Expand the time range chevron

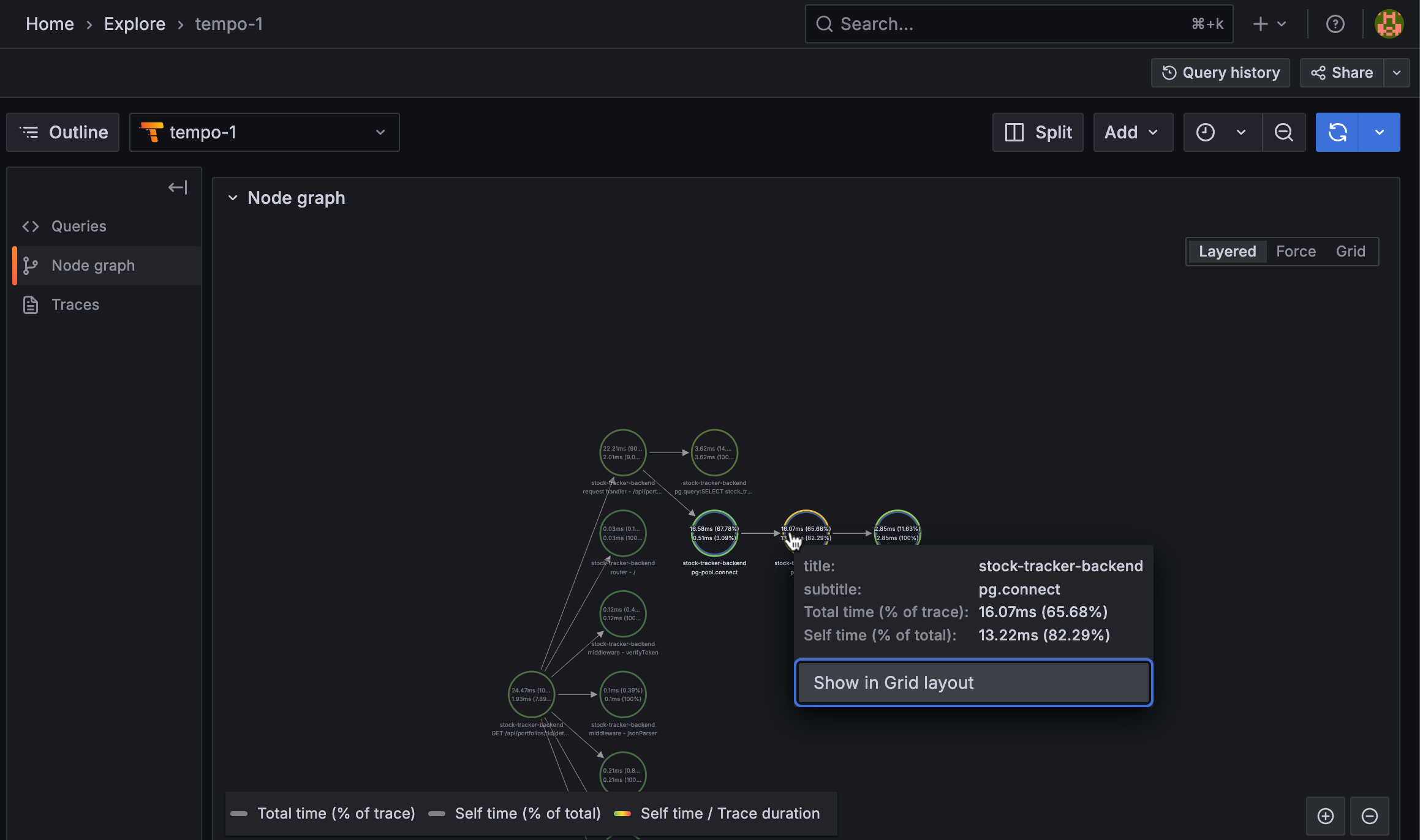(x=1241, y=132)
